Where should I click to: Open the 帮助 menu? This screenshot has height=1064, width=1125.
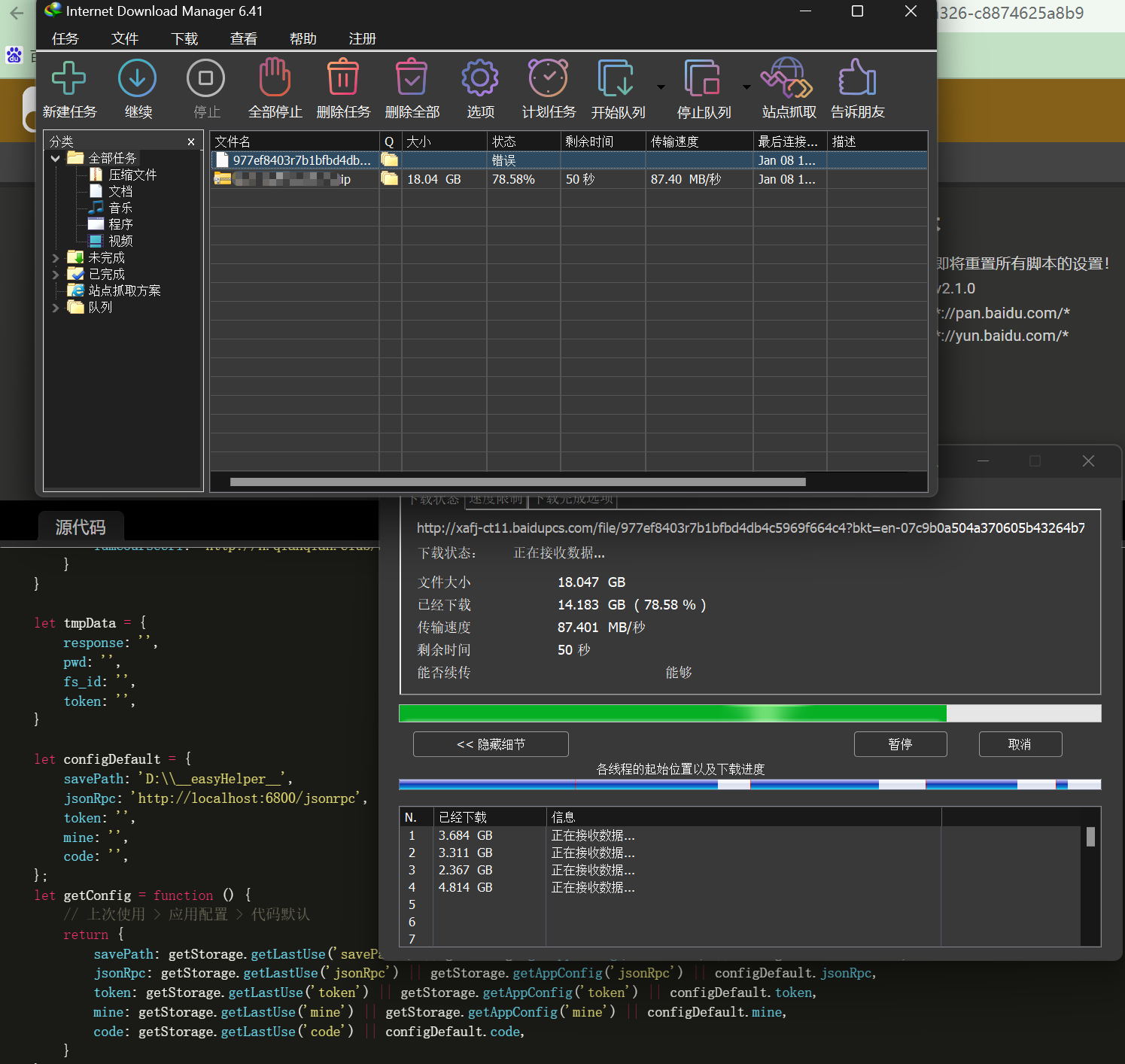point(303,38)
